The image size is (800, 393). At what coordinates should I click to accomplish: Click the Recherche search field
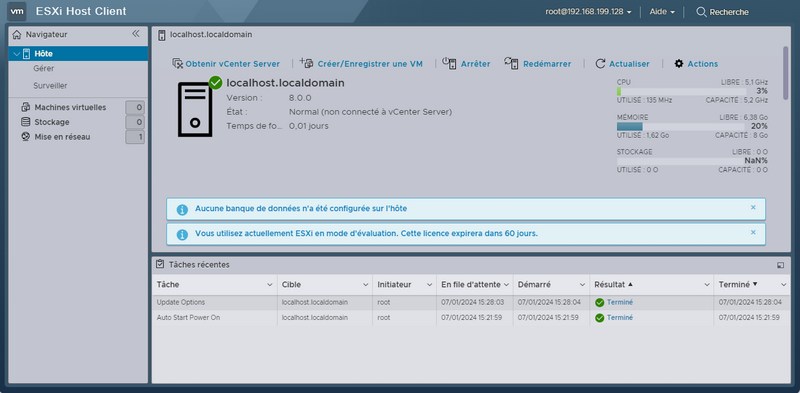pyautogui.click(x=729, y=12)
